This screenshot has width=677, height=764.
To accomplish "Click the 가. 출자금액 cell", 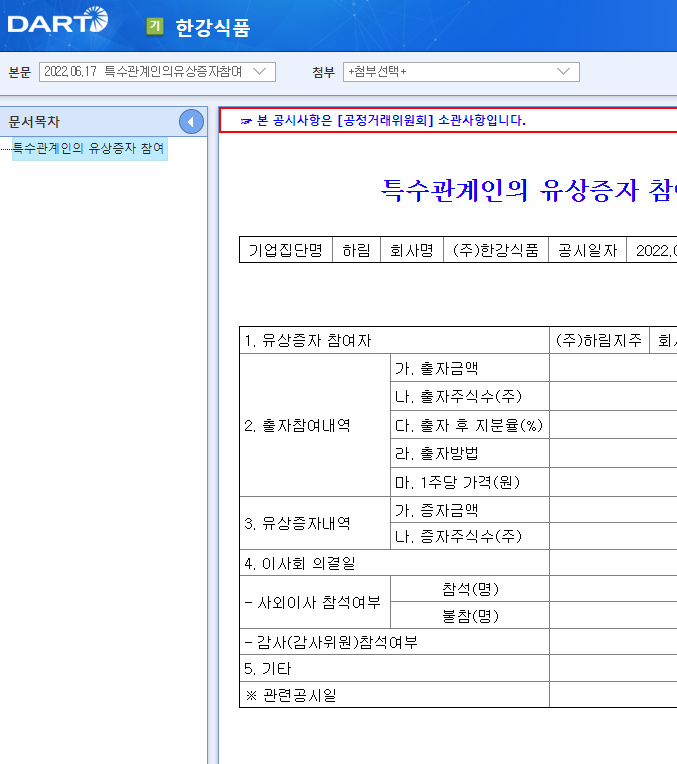I will click(470, 368).
